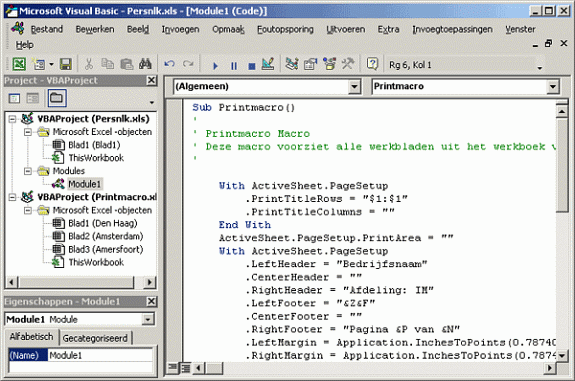Select Blad1 (Blad1) in project tree
The height and width of the screenshot is (381, 575).
(94, 145)
